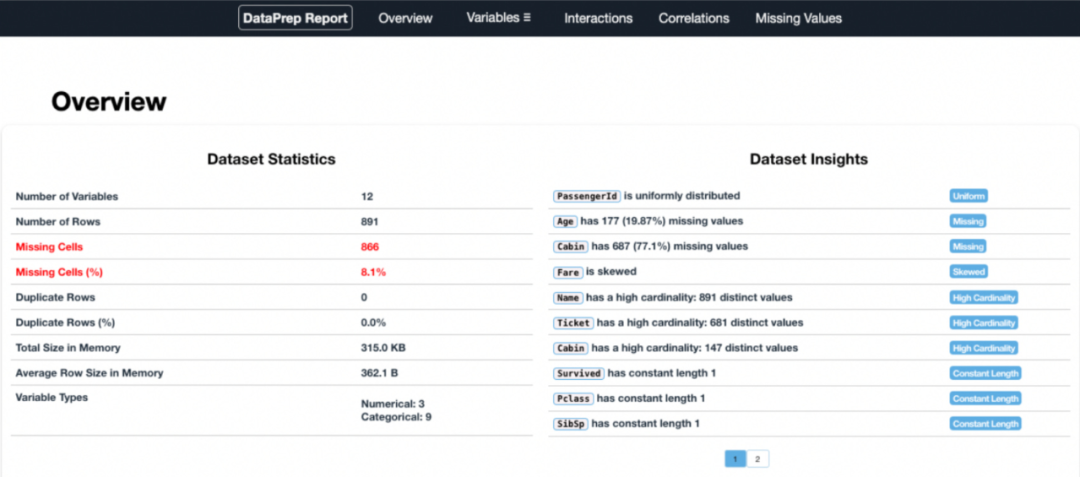Click the Cabin tag in missing values row

[x=571, y=246]
